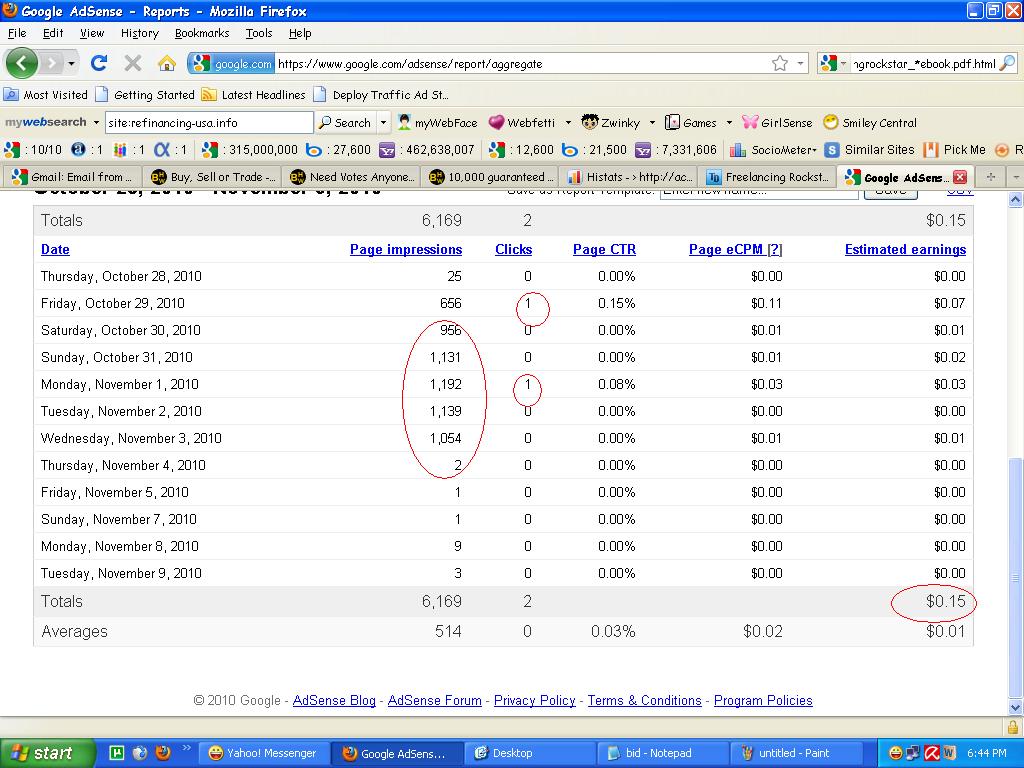Image resolution: width=1024 pixels, height=768 pixels.
Task: Go to the Home page icon
Action: [167, 63]
